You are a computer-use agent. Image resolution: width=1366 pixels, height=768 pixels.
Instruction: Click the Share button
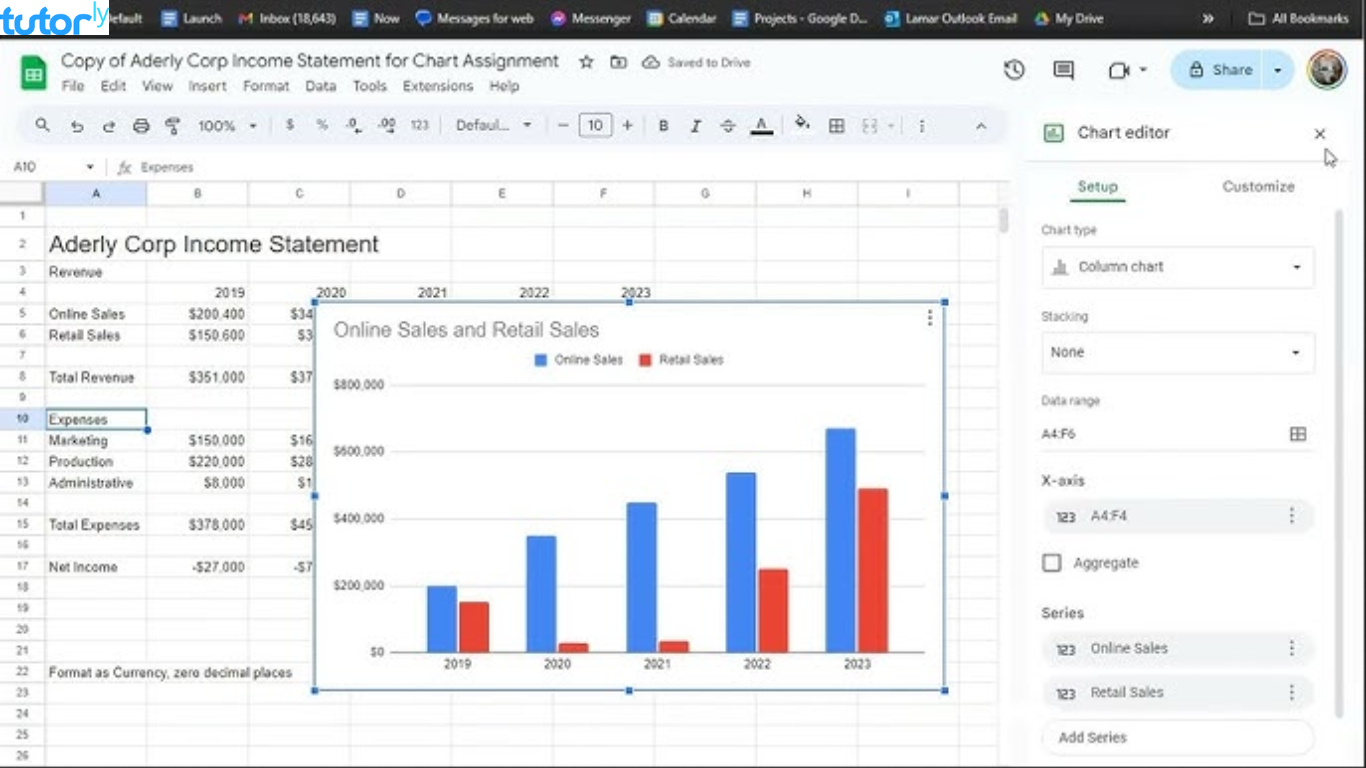[x=1222, y=70]
